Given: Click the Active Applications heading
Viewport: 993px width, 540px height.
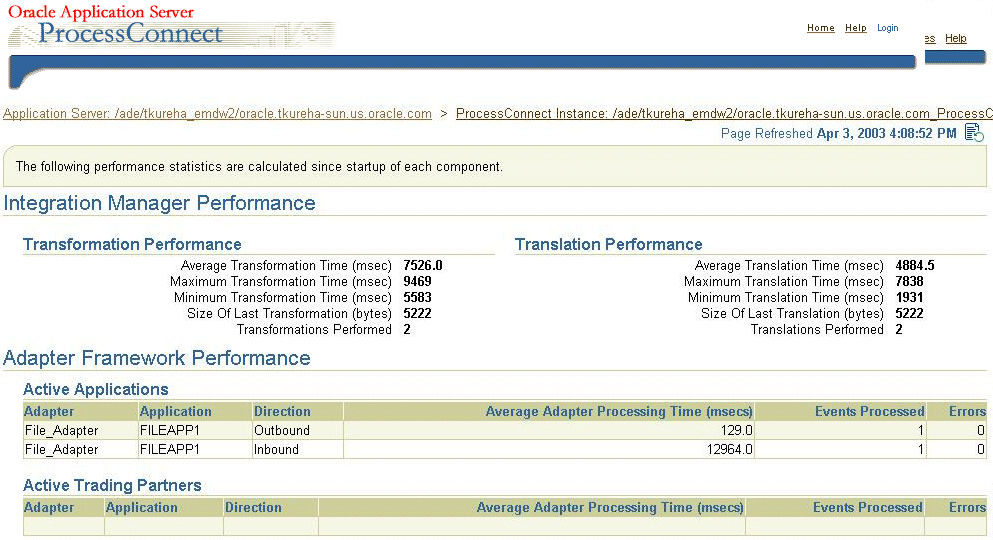Looking at the screenshot, I should (x=96, y=389).
